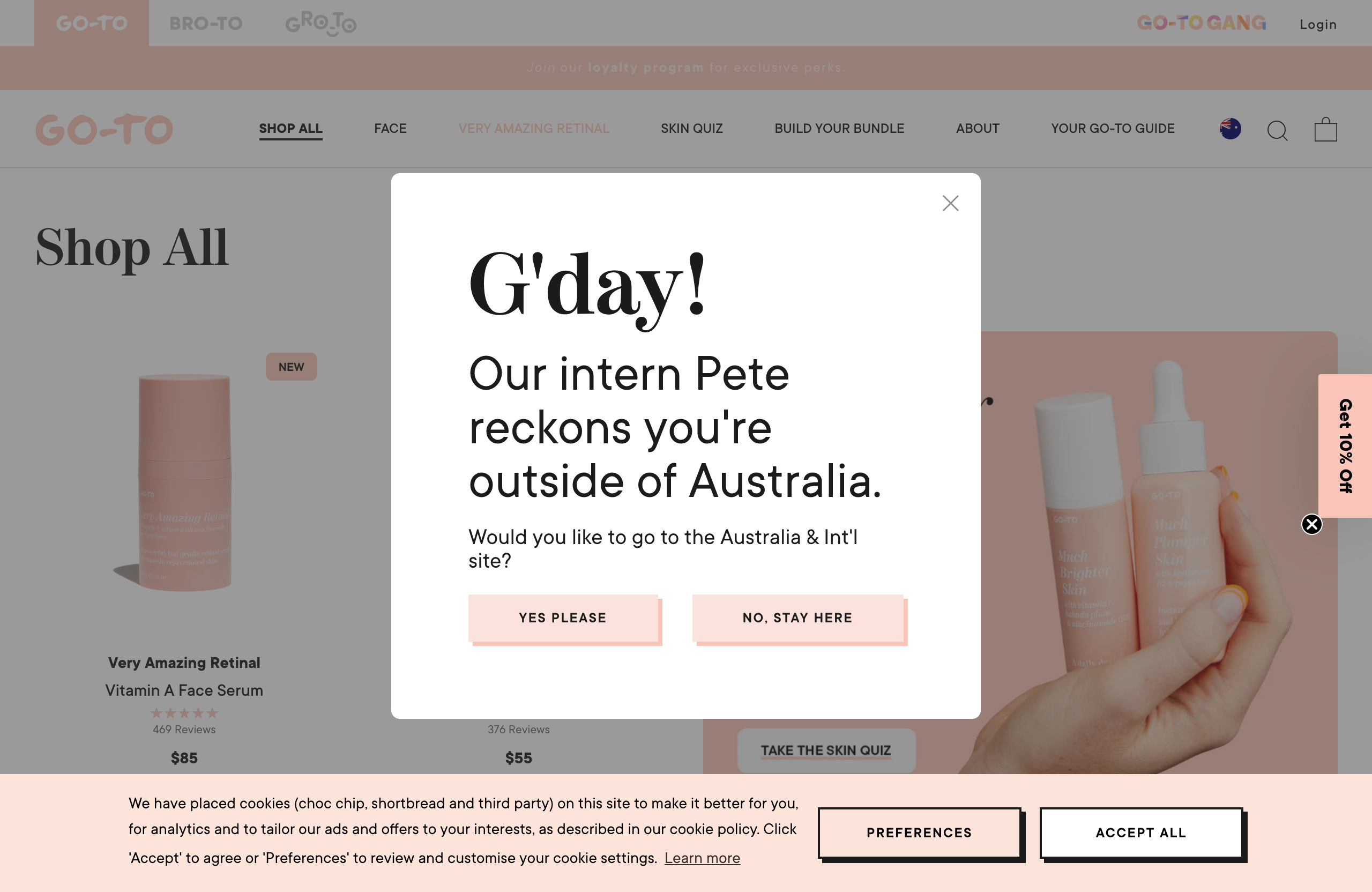Click the Go-To main logo
1372x892 pixels.
point(105,129)
